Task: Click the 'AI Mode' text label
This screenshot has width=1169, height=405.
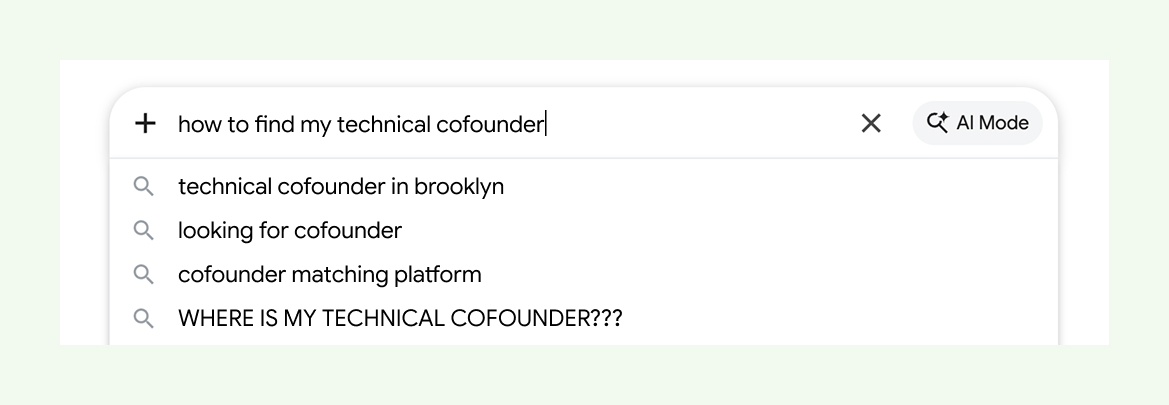Action: [x=992, y=123]
